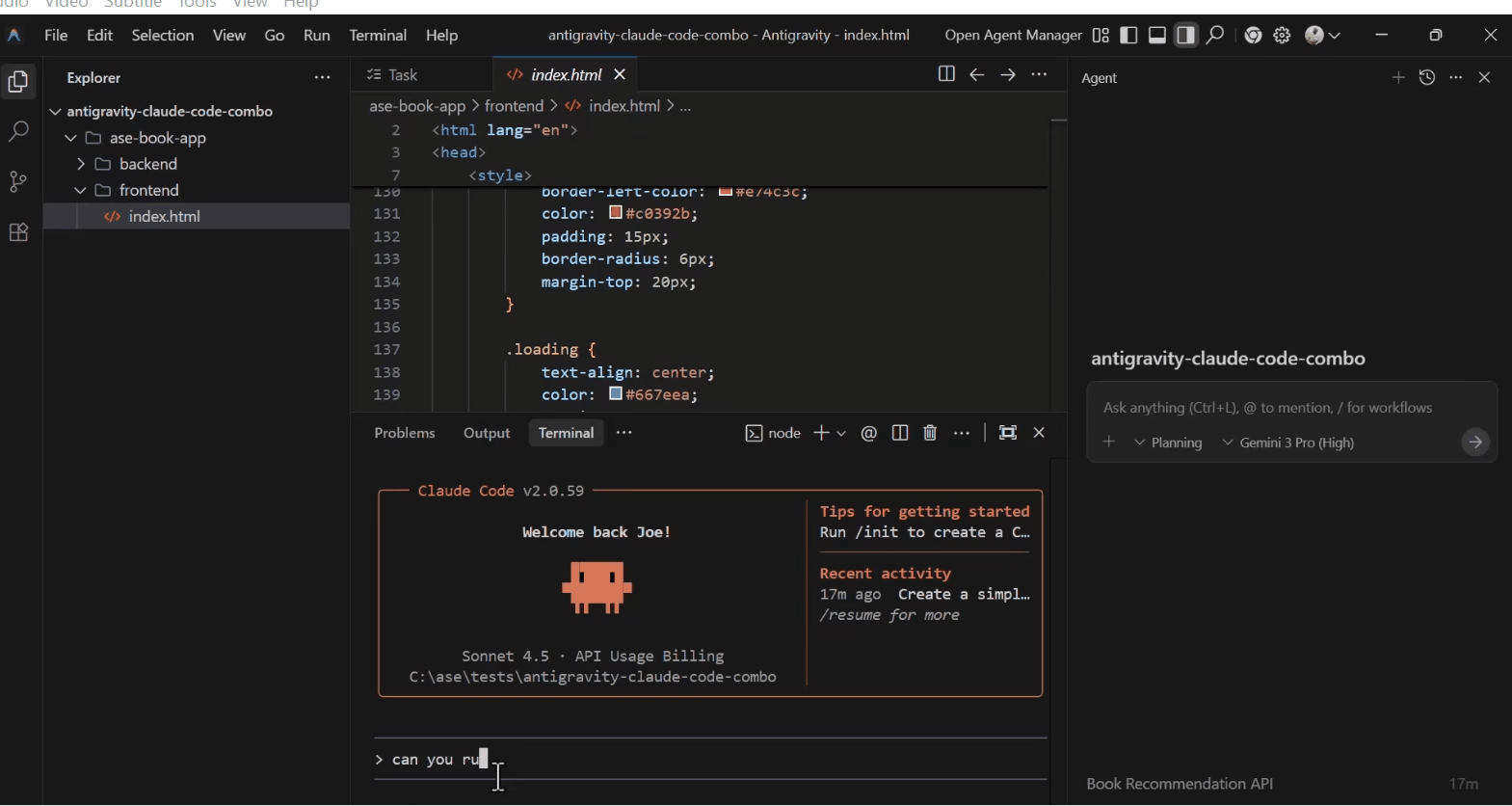Open the Edit menu
Image resolution: width=1512 pixels, height=806 pixels.
100,36
